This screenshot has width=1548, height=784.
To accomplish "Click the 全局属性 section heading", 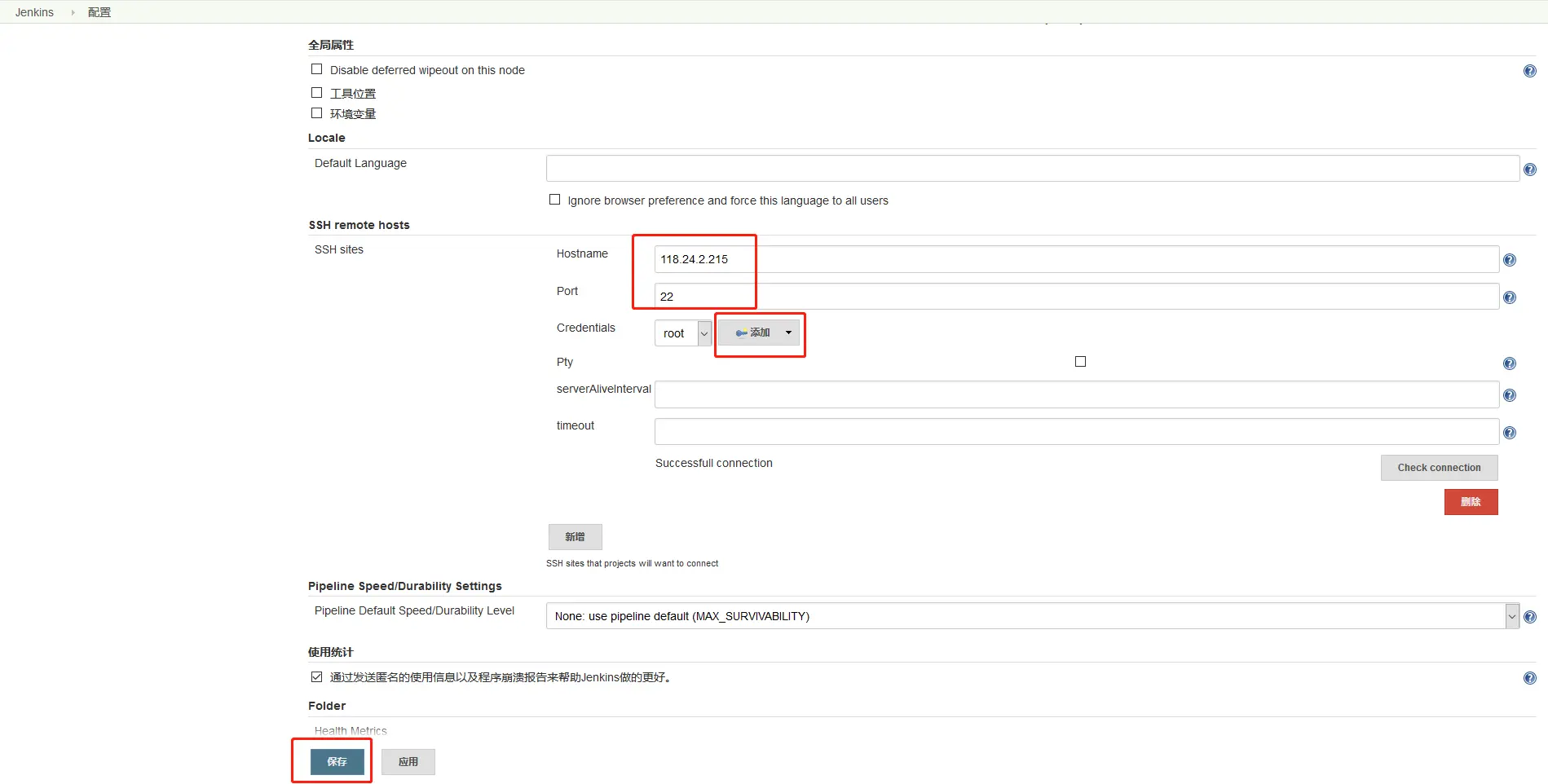I will pos(331,45).
